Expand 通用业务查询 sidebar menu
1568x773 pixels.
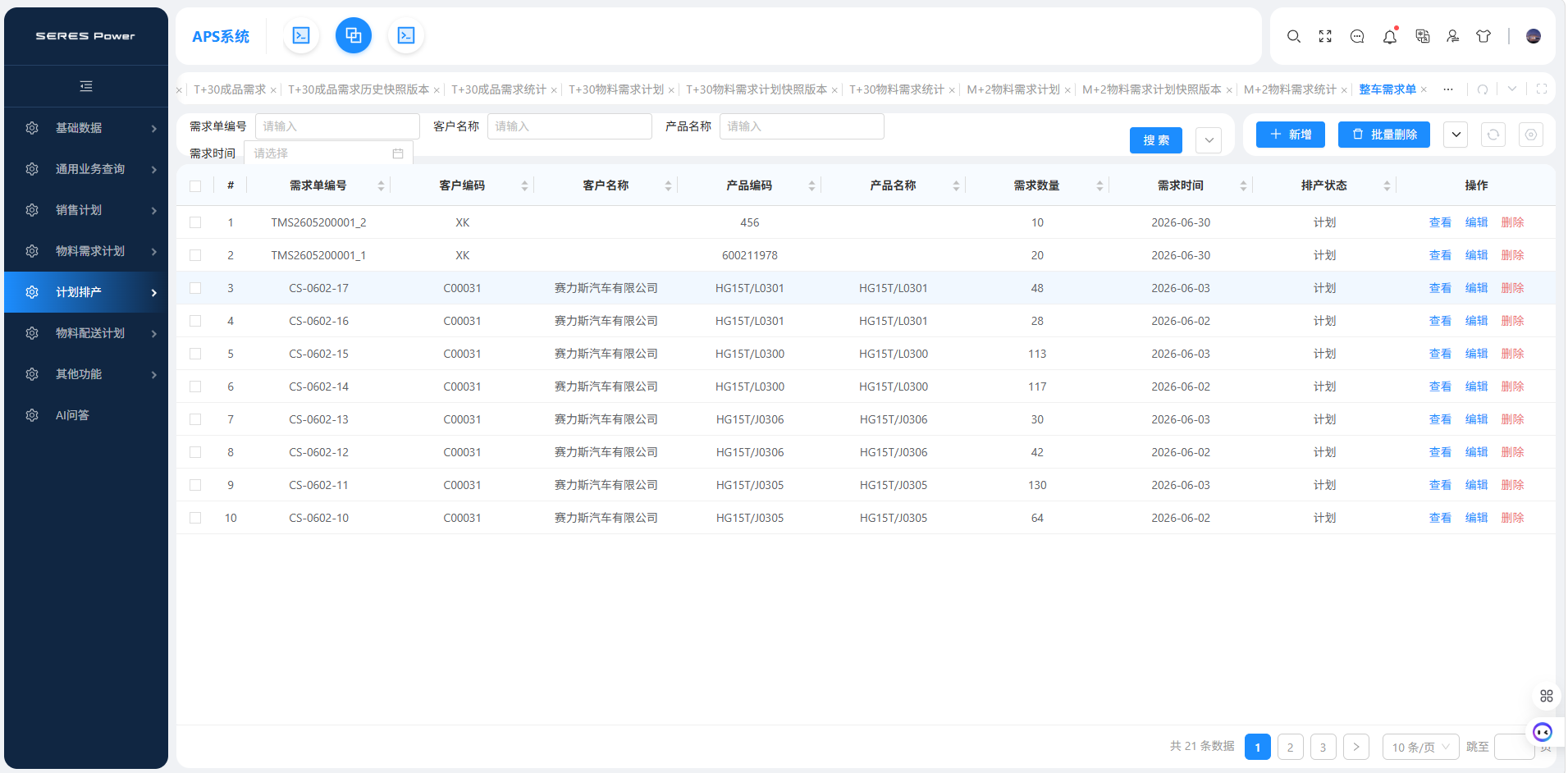(x=86, y=169)
